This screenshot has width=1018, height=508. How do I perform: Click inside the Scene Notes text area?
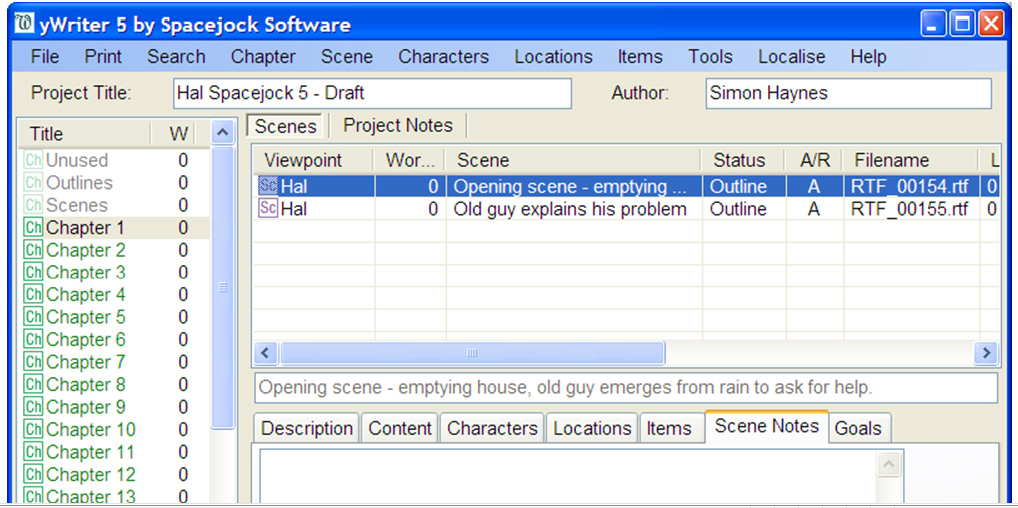(x=568, y=478)
